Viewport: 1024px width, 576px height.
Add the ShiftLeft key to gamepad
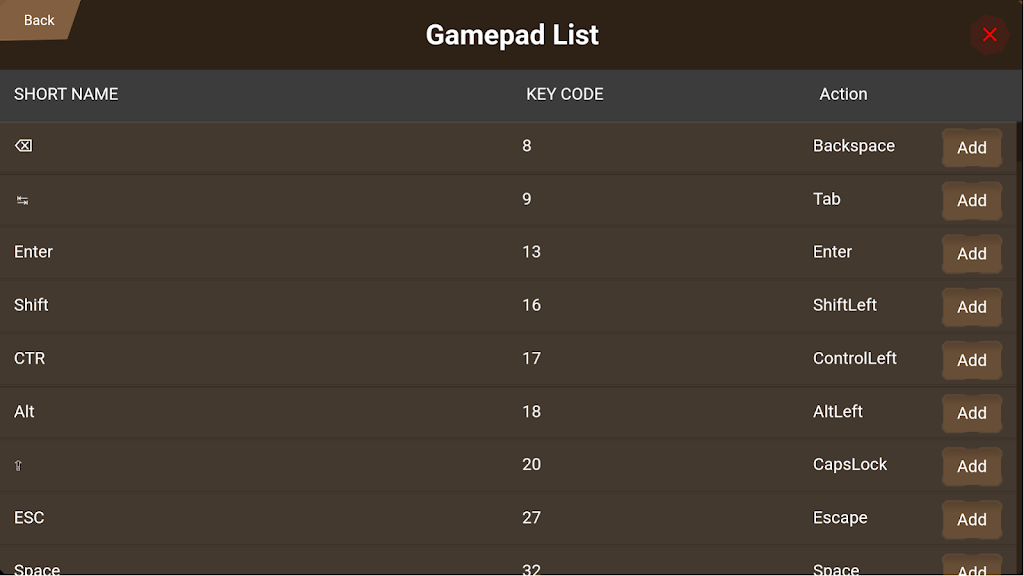[x=971, y=307]
